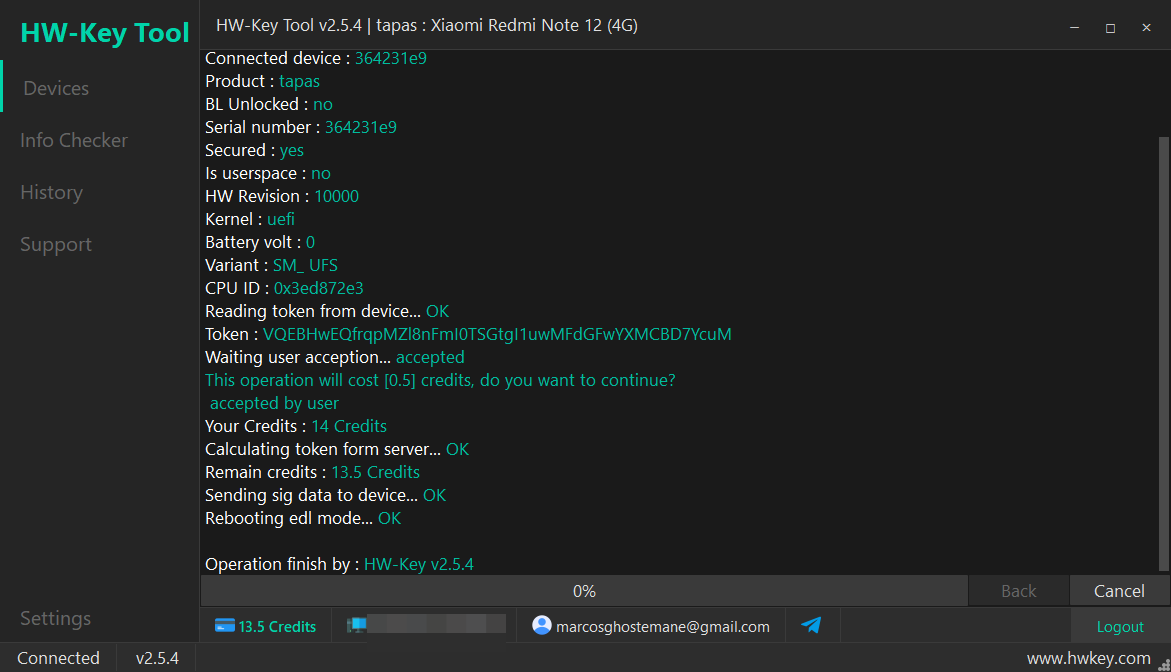Click the marcosghostemane@gmail.com account email
This screenshot has width=1171, height=672.
[662, 626]
